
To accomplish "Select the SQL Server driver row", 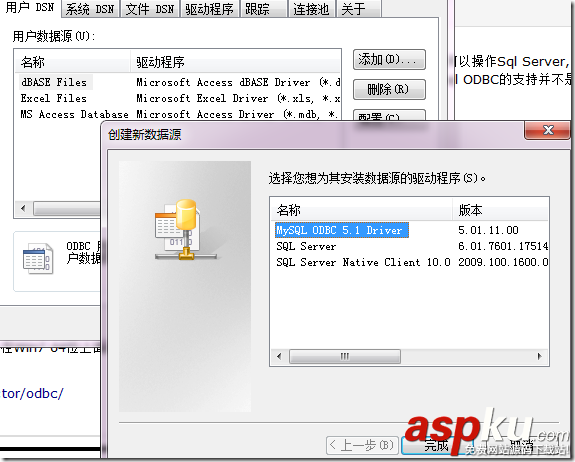I will (306, 246).
